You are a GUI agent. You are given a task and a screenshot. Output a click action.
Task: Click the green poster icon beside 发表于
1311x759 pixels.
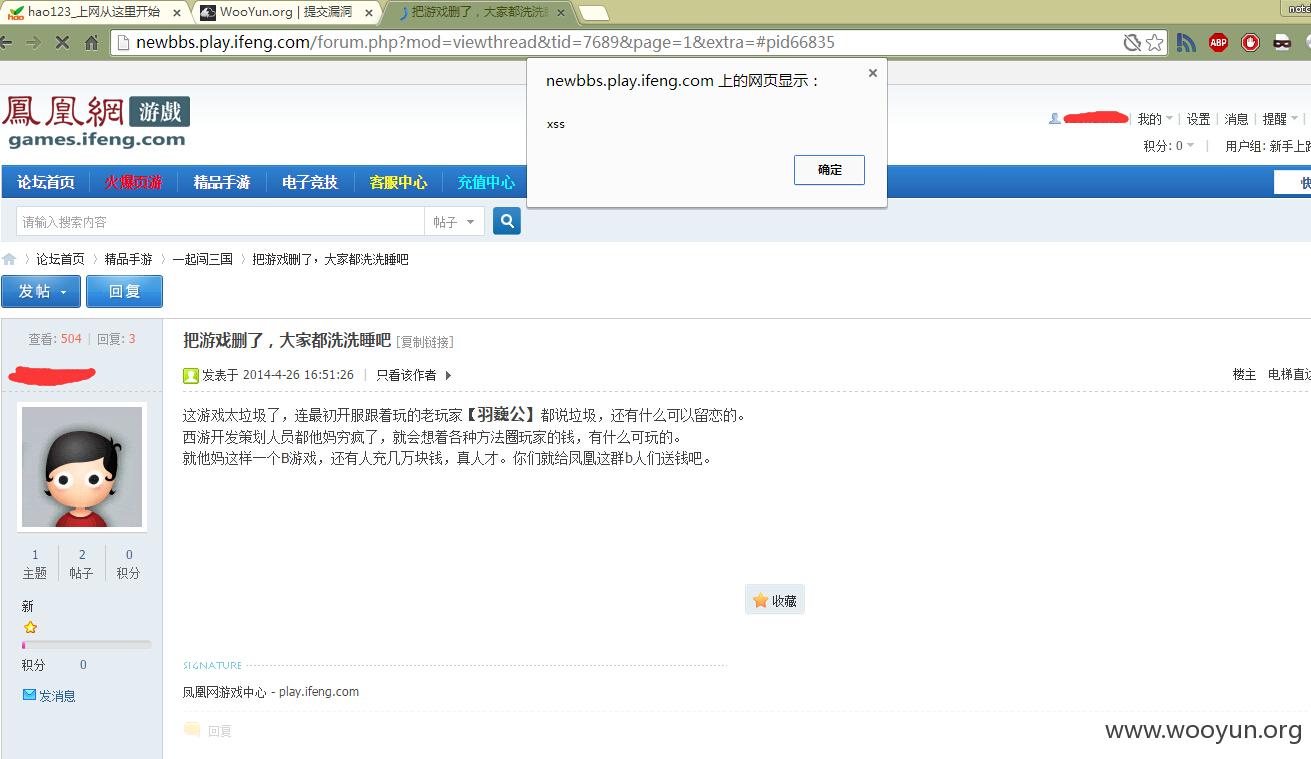coord(191,375)
